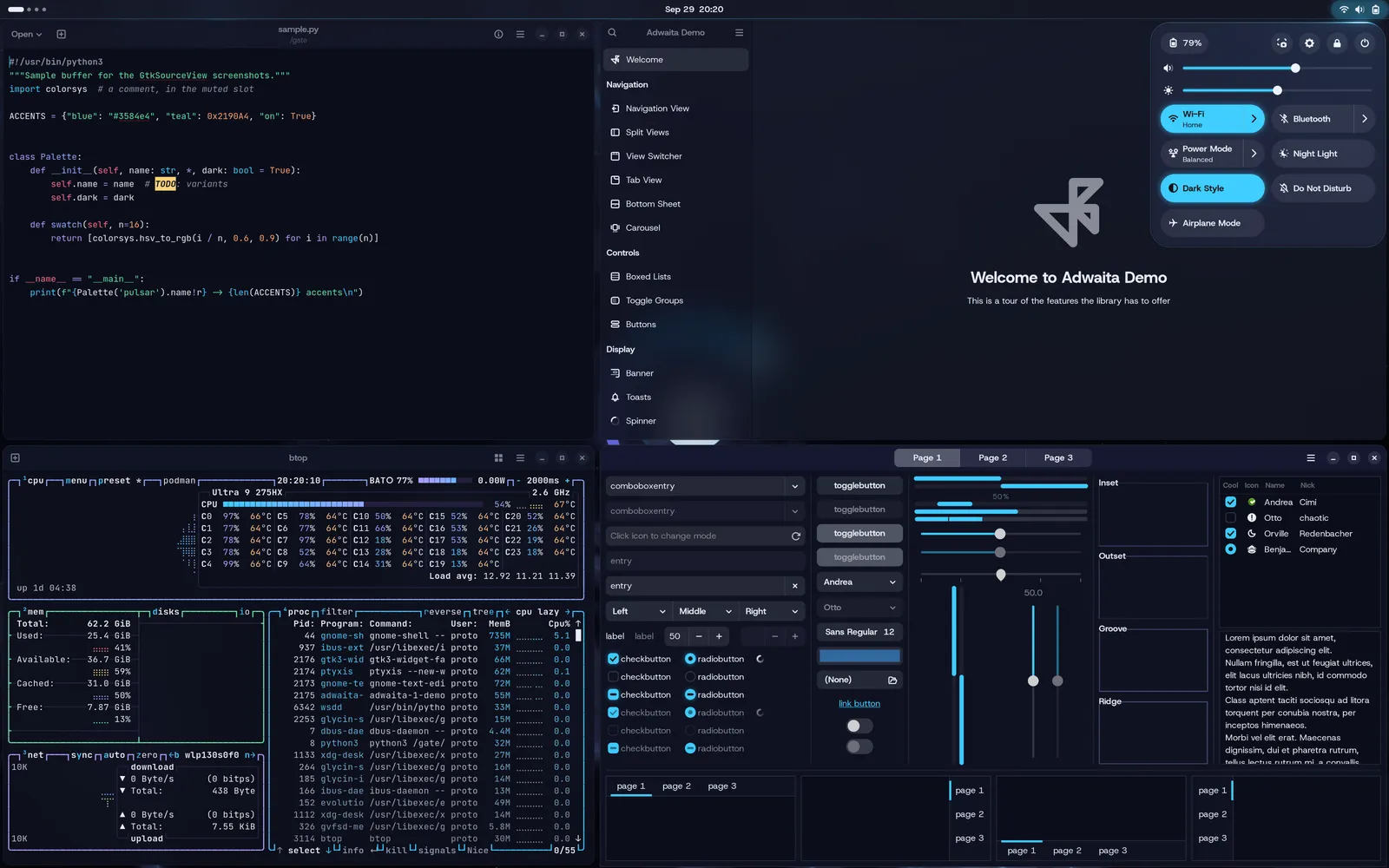Open system settings gear in quick settings
1389x868 pixels.
coord(1309,43)
